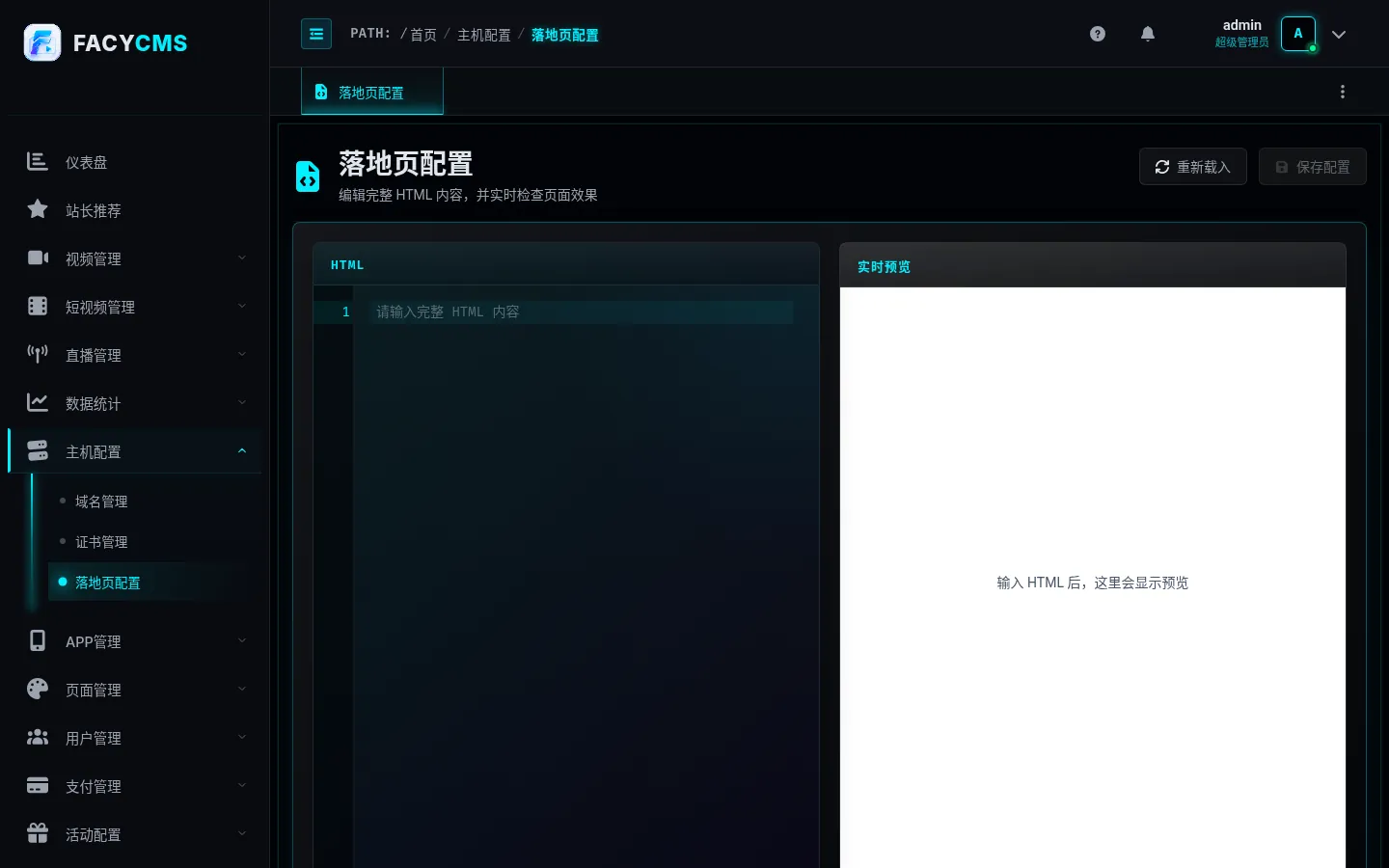This screenshot has width=1389, height=868.
Task: Click the admin username text
Action: click(1242, 25)
